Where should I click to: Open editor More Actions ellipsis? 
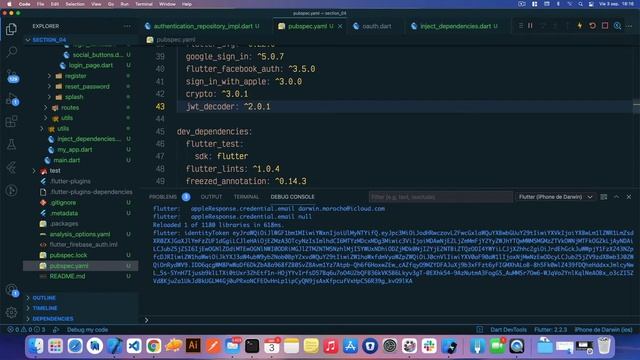click(x=629, y=26)
